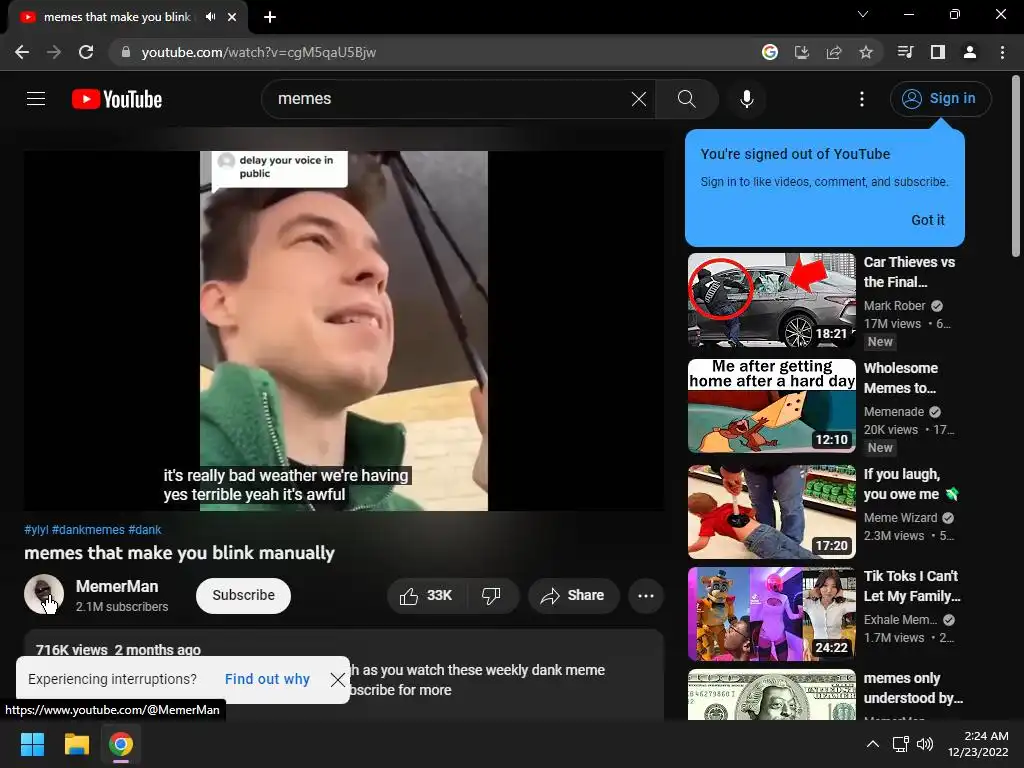This screenshot has height=768, width=1024.
Task: Click the Sign in button
Action: click(940, 99)
